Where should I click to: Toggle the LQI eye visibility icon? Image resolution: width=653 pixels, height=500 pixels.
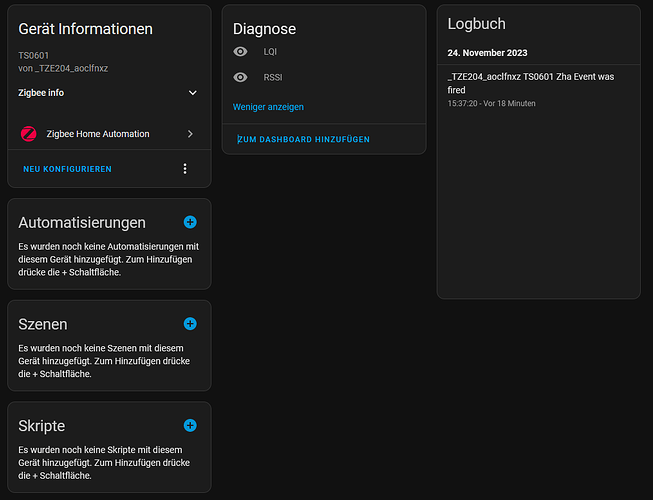tap(240, 51)
